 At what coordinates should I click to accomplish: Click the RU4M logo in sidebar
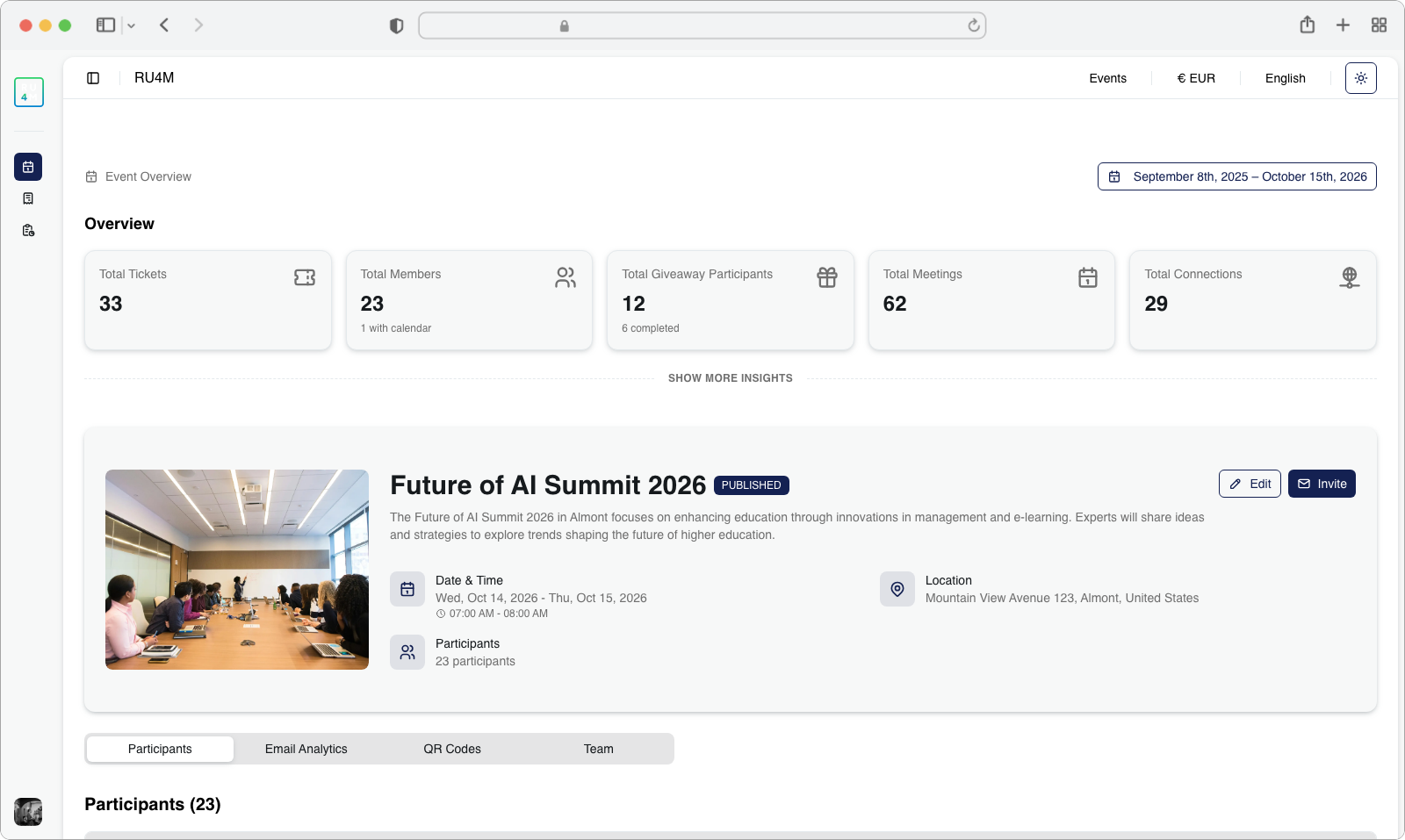pos(29,92)
